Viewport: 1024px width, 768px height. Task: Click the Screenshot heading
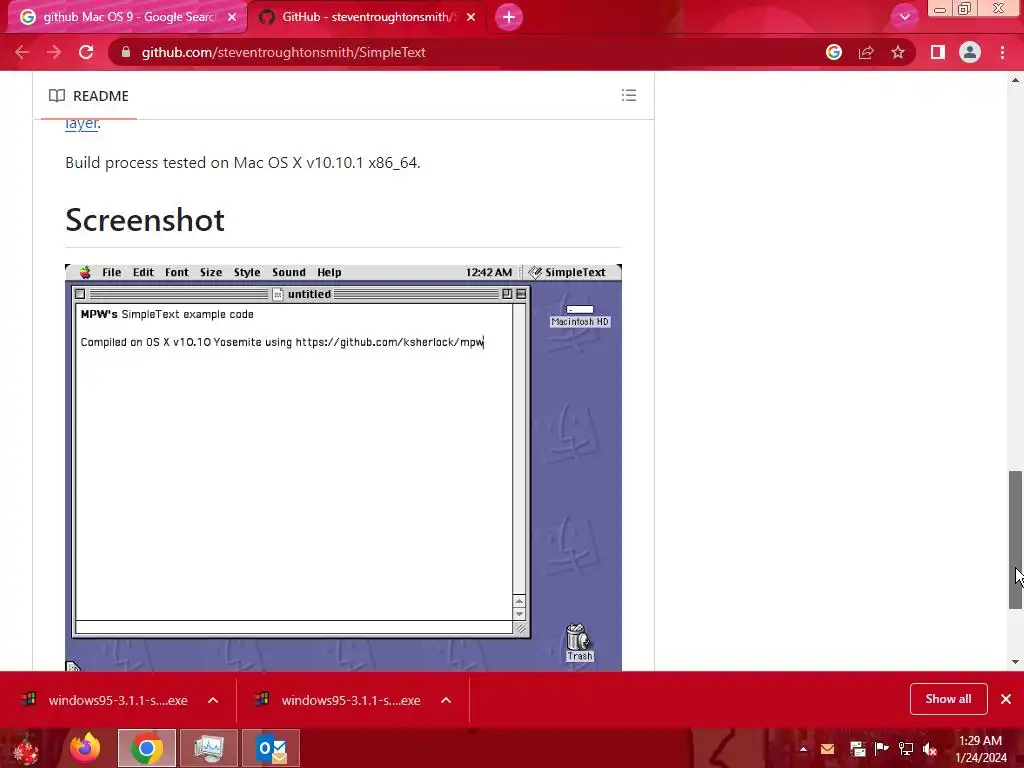[145, 219]
